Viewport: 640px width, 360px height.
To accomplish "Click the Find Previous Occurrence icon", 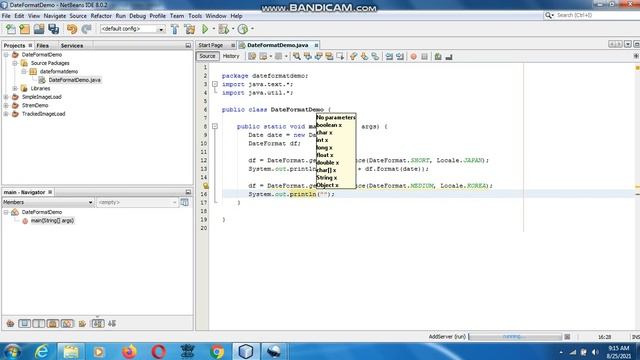I will coord(308,57).
